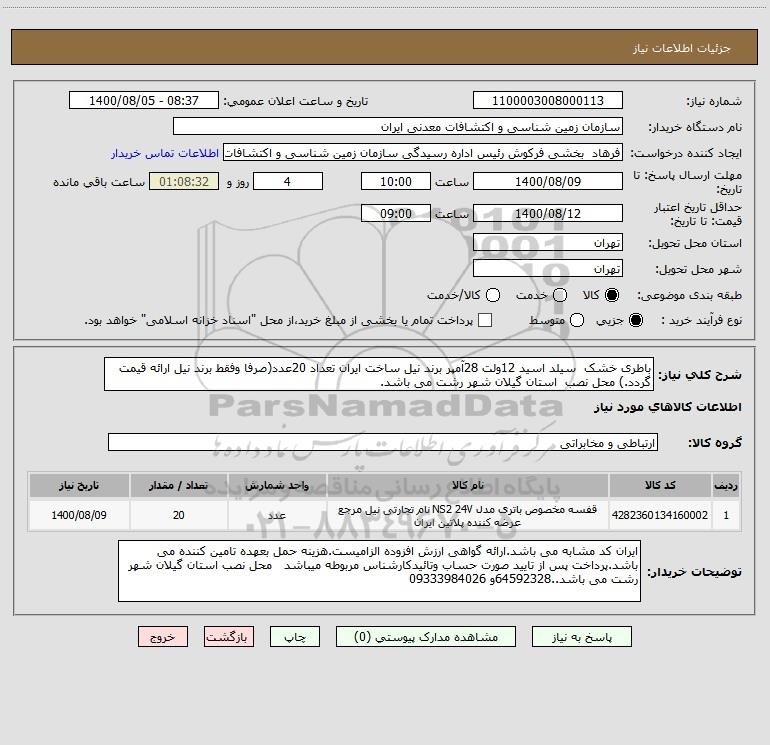Click response deadline date 1400/08/09 field
This screenshot has width=770, height=745.
click(x=548, y=181)
